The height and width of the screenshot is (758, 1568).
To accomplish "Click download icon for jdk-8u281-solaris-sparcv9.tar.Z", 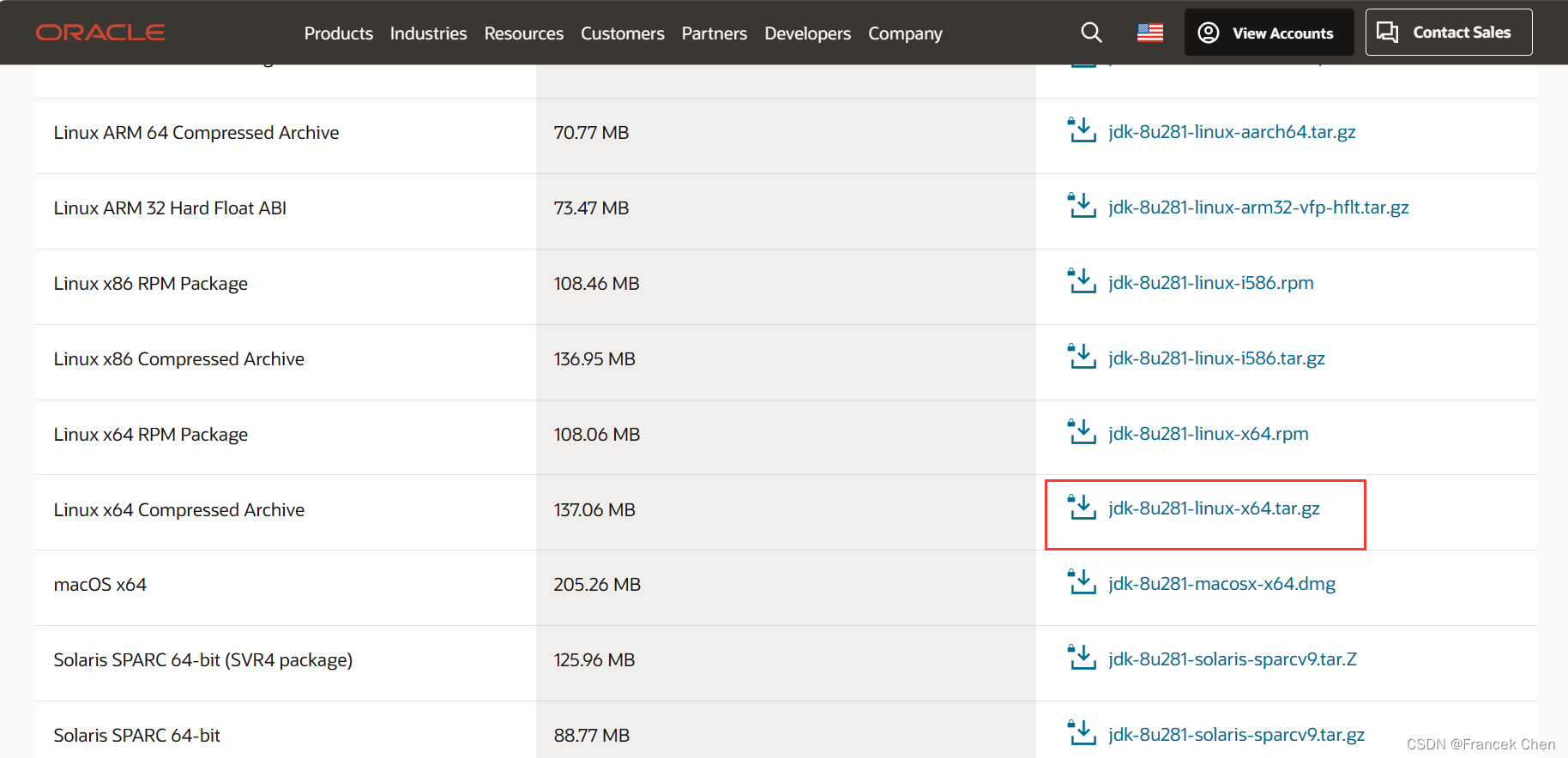I will click(x=1082, y=658).
